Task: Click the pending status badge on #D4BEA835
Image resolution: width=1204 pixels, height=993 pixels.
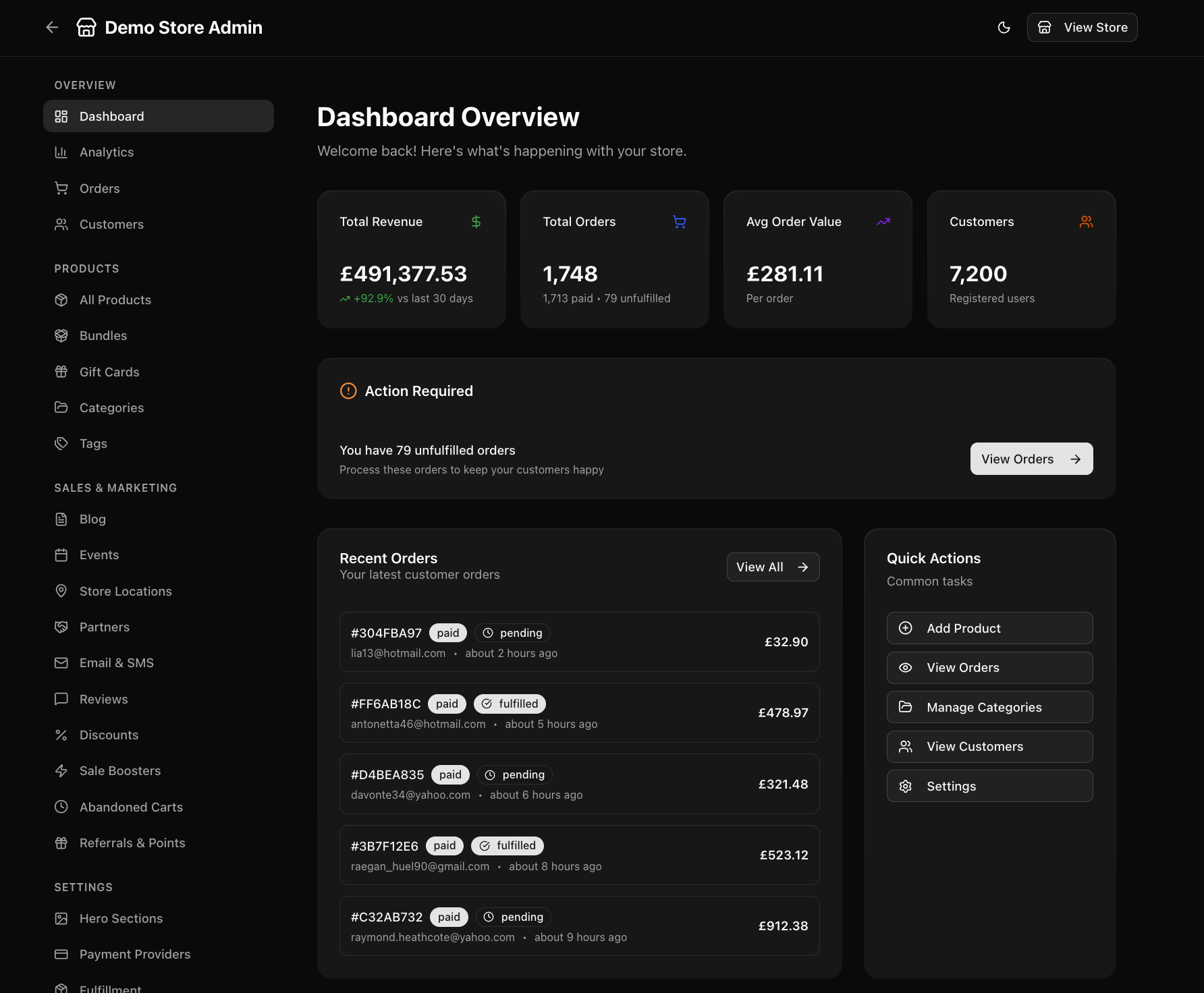Action: tap(514, 774)
